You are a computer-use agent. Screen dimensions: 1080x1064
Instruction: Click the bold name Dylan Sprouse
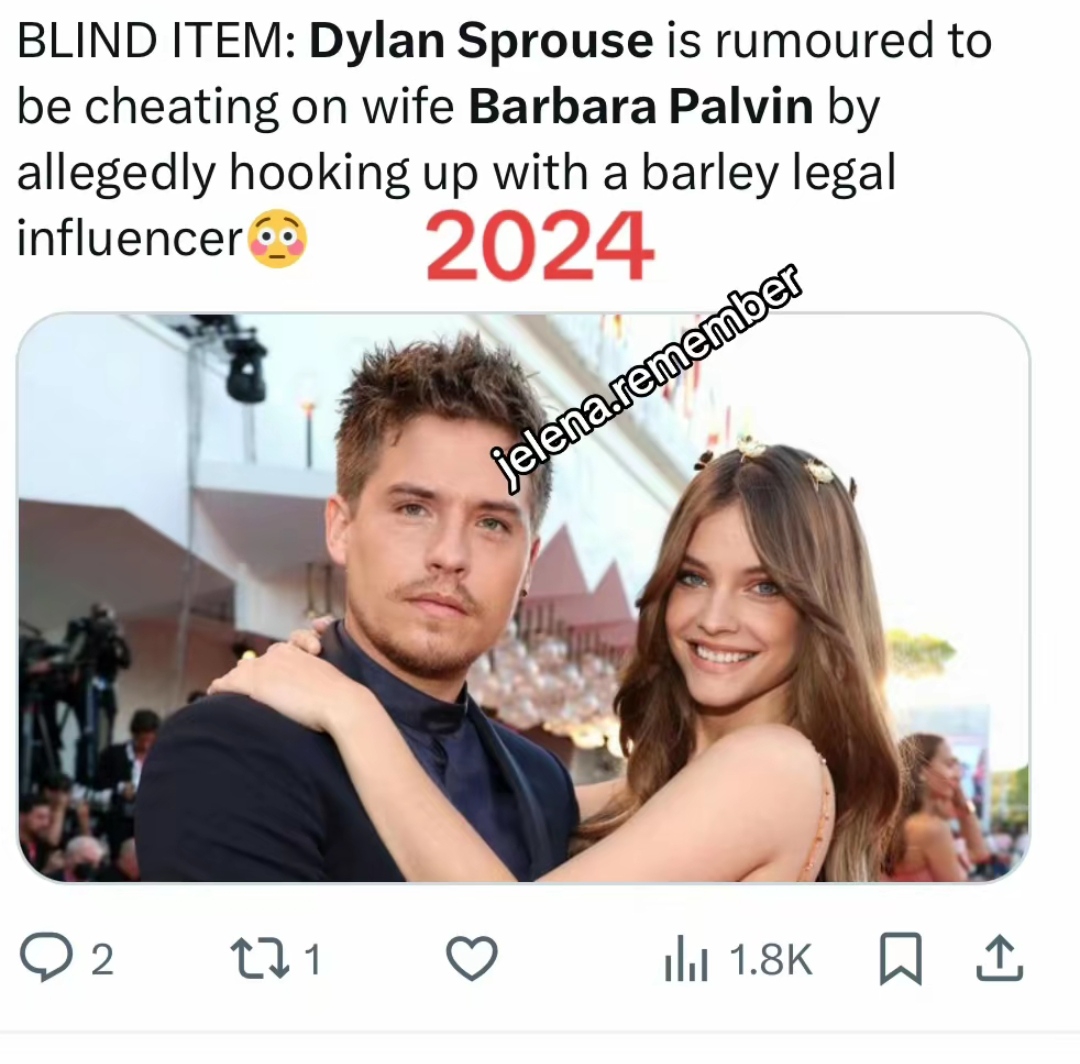tap(481, 41)
